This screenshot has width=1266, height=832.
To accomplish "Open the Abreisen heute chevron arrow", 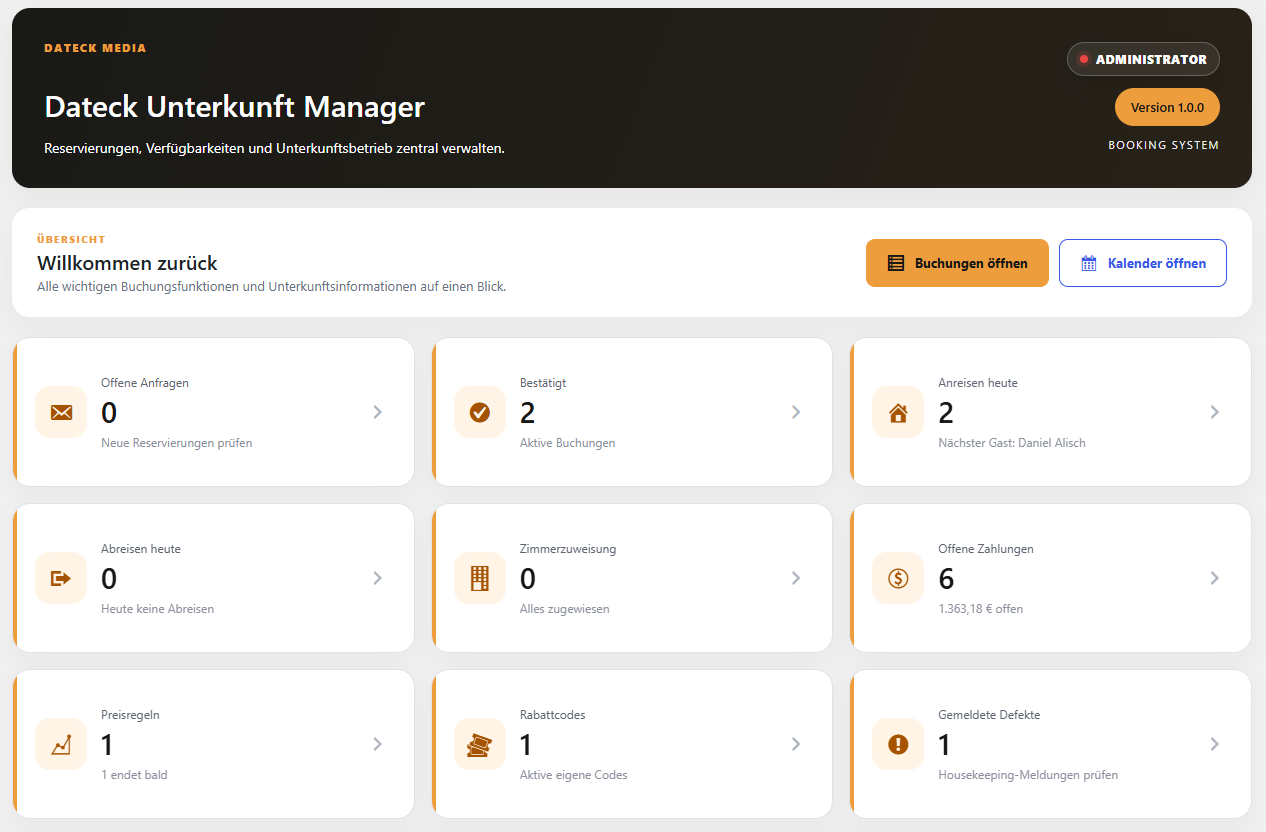I will pyautogui.click(x=378, y=578).
